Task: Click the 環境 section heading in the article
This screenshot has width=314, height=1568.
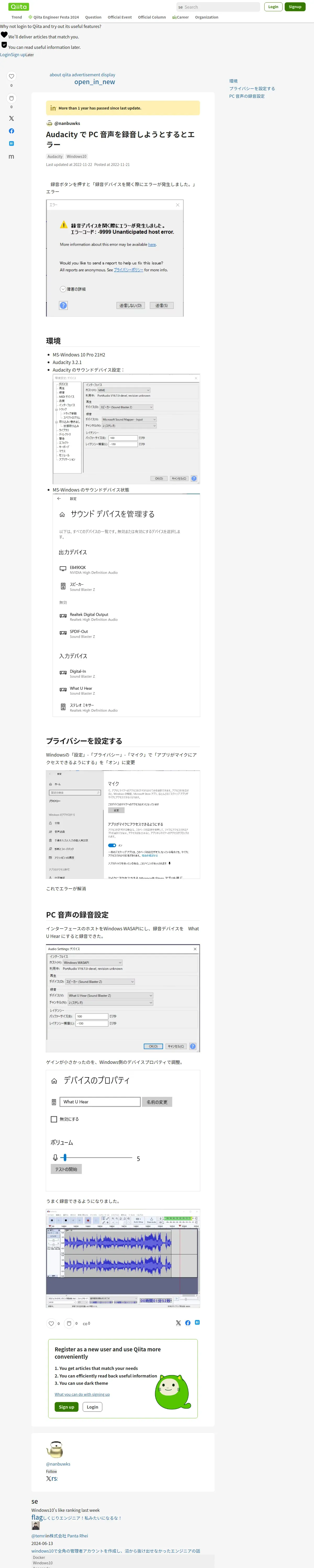Action: 54,341
